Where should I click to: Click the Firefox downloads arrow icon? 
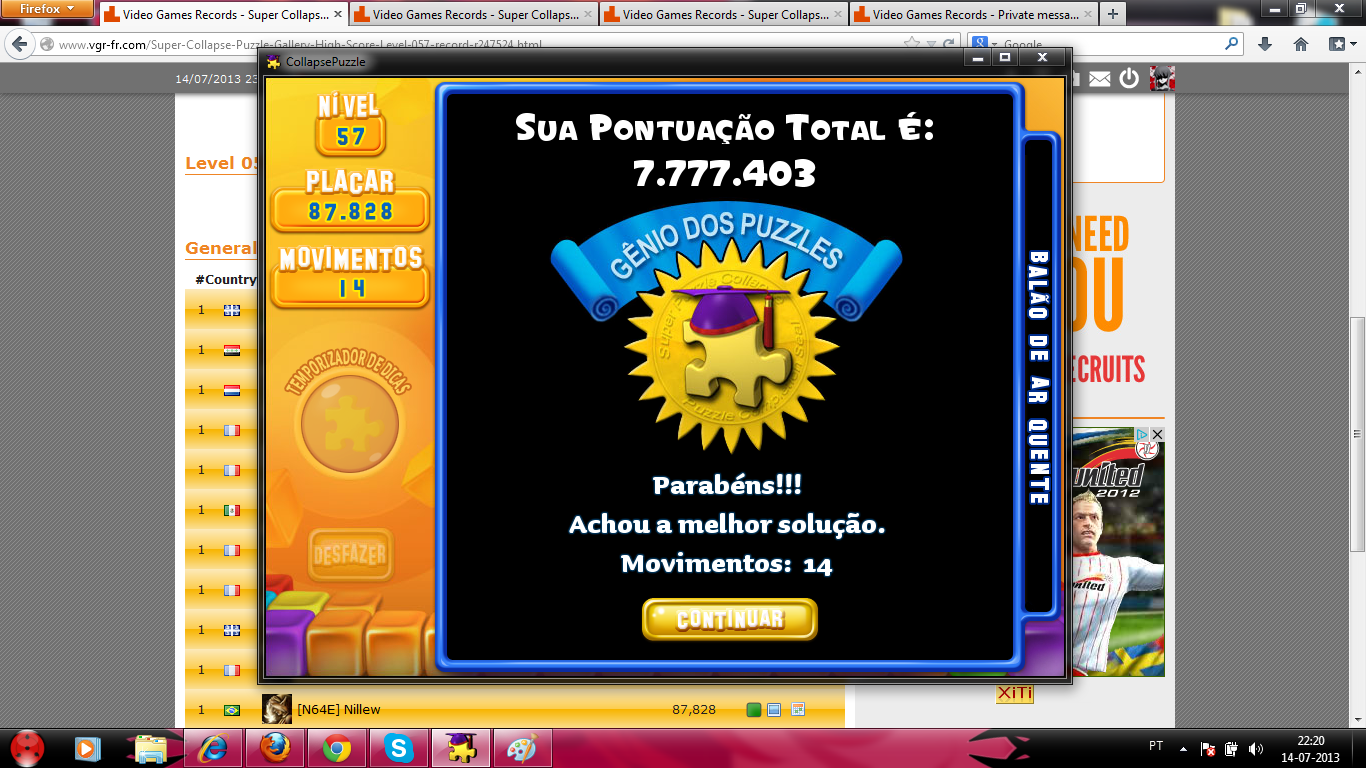coord(1265,44)
